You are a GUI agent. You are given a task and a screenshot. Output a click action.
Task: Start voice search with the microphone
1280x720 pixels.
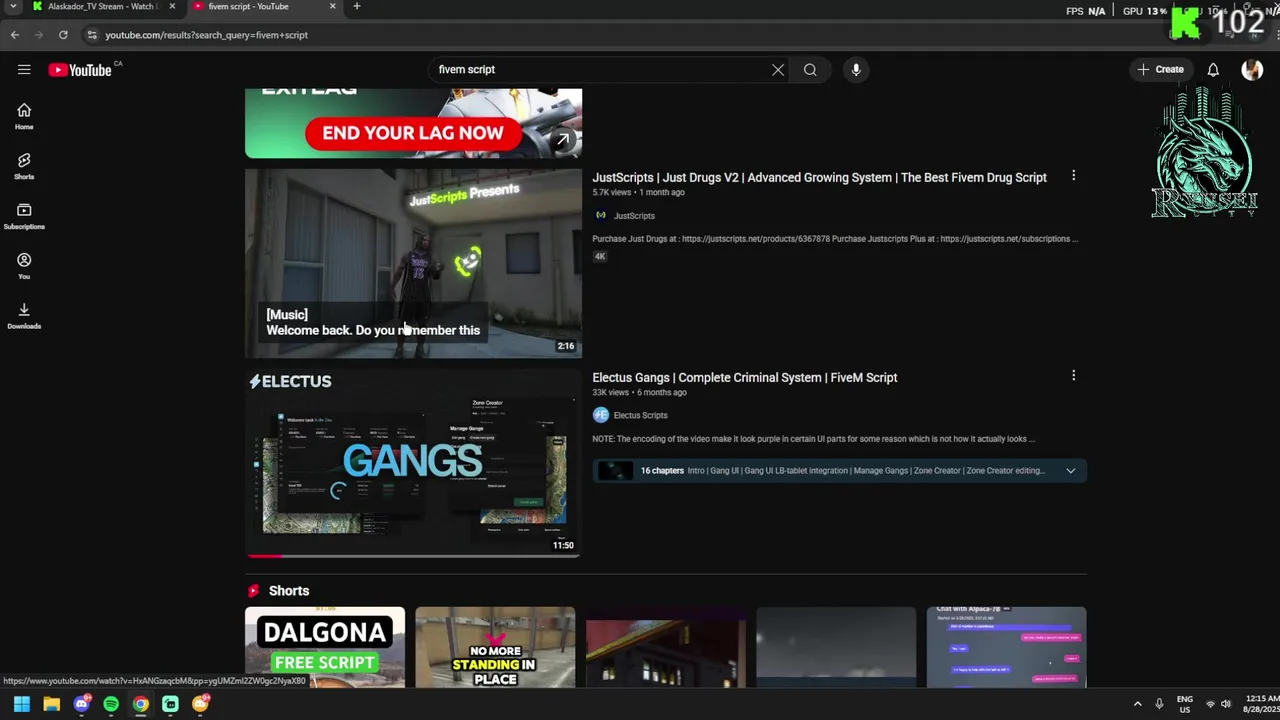click(856, 70)
